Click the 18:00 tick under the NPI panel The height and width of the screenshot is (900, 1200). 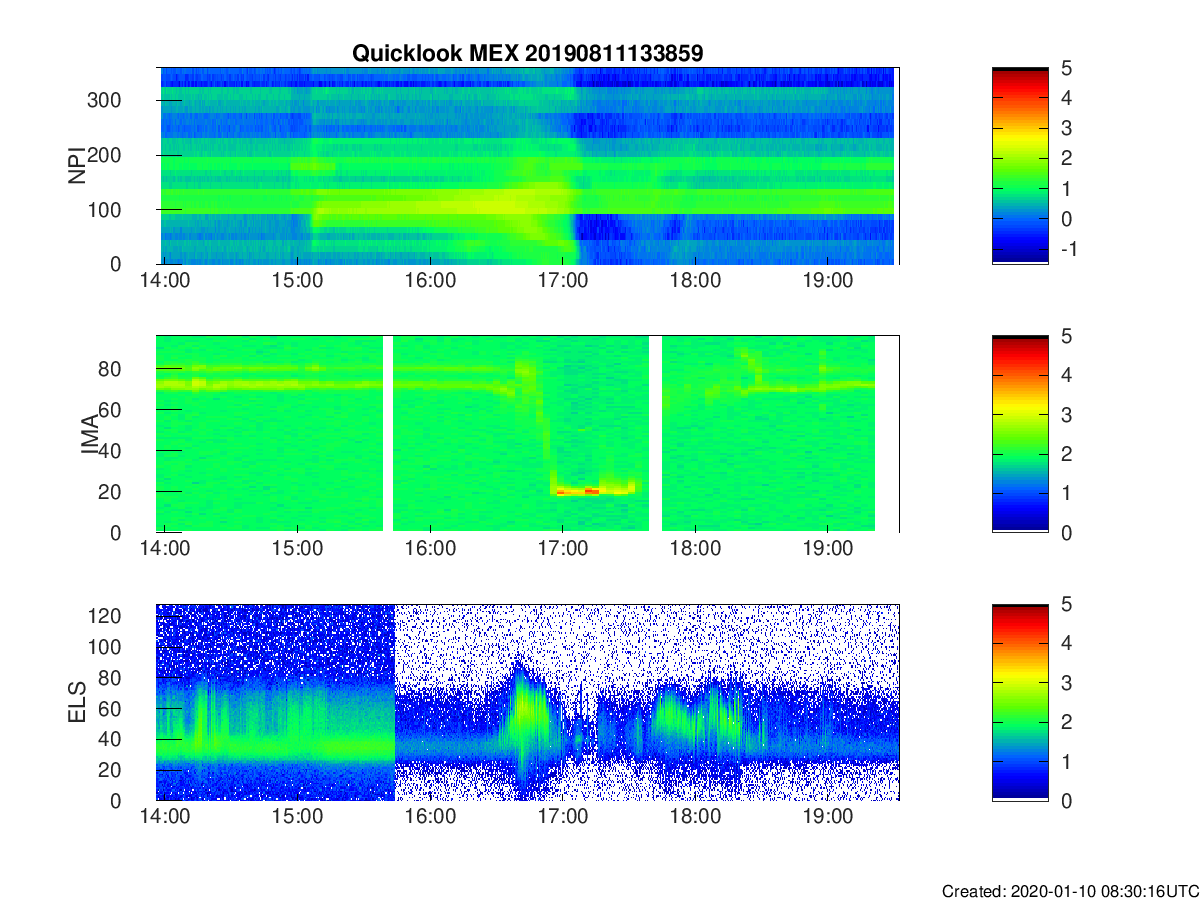coord(696,281)
